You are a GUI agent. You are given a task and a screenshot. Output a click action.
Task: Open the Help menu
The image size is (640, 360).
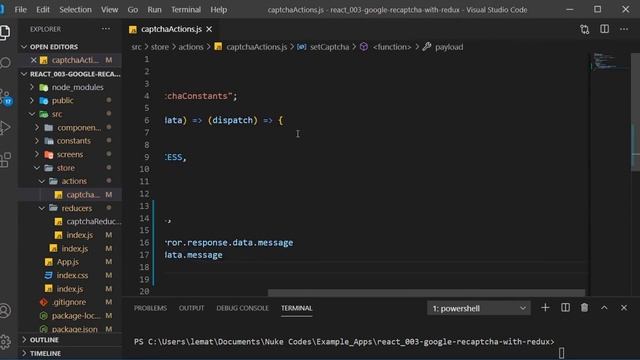[x=219, y=9]
